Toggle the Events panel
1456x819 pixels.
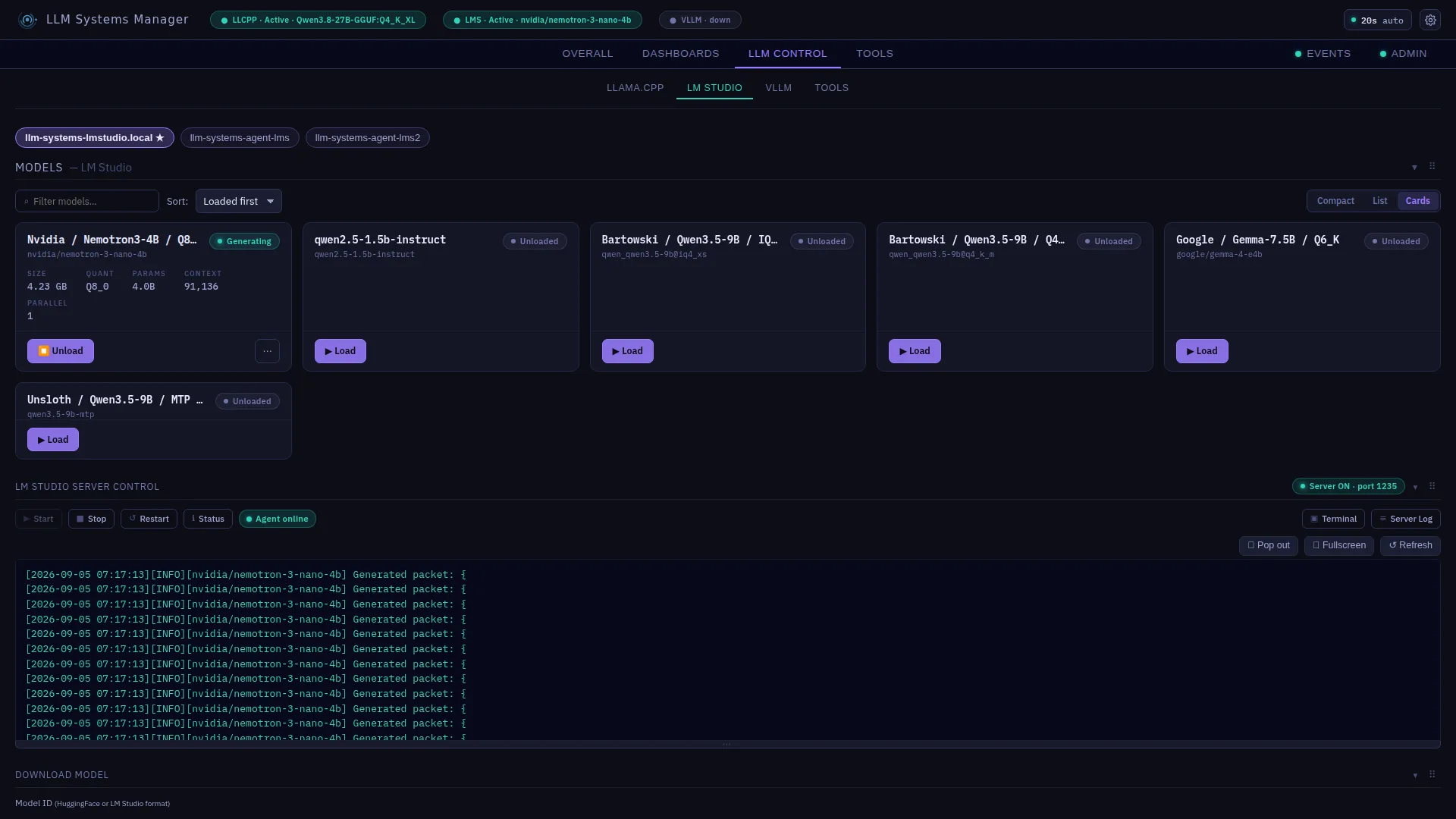point(1323,54)
